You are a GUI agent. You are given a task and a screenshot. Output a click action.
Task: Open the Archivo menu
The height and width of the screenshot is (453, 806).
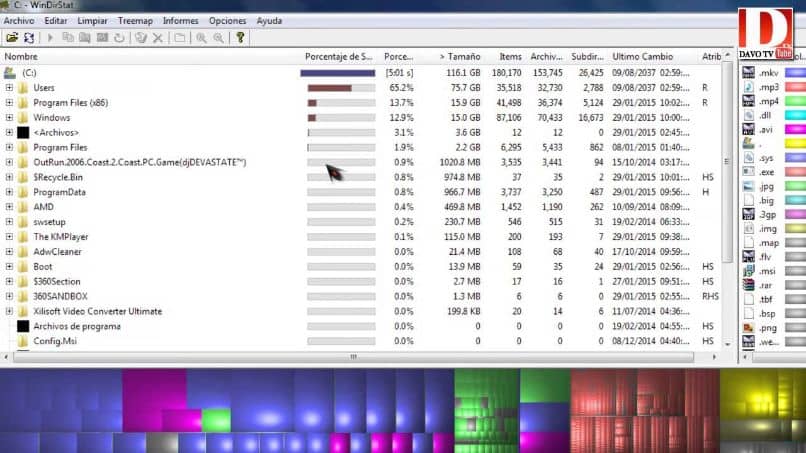click(x=19, y=21)
